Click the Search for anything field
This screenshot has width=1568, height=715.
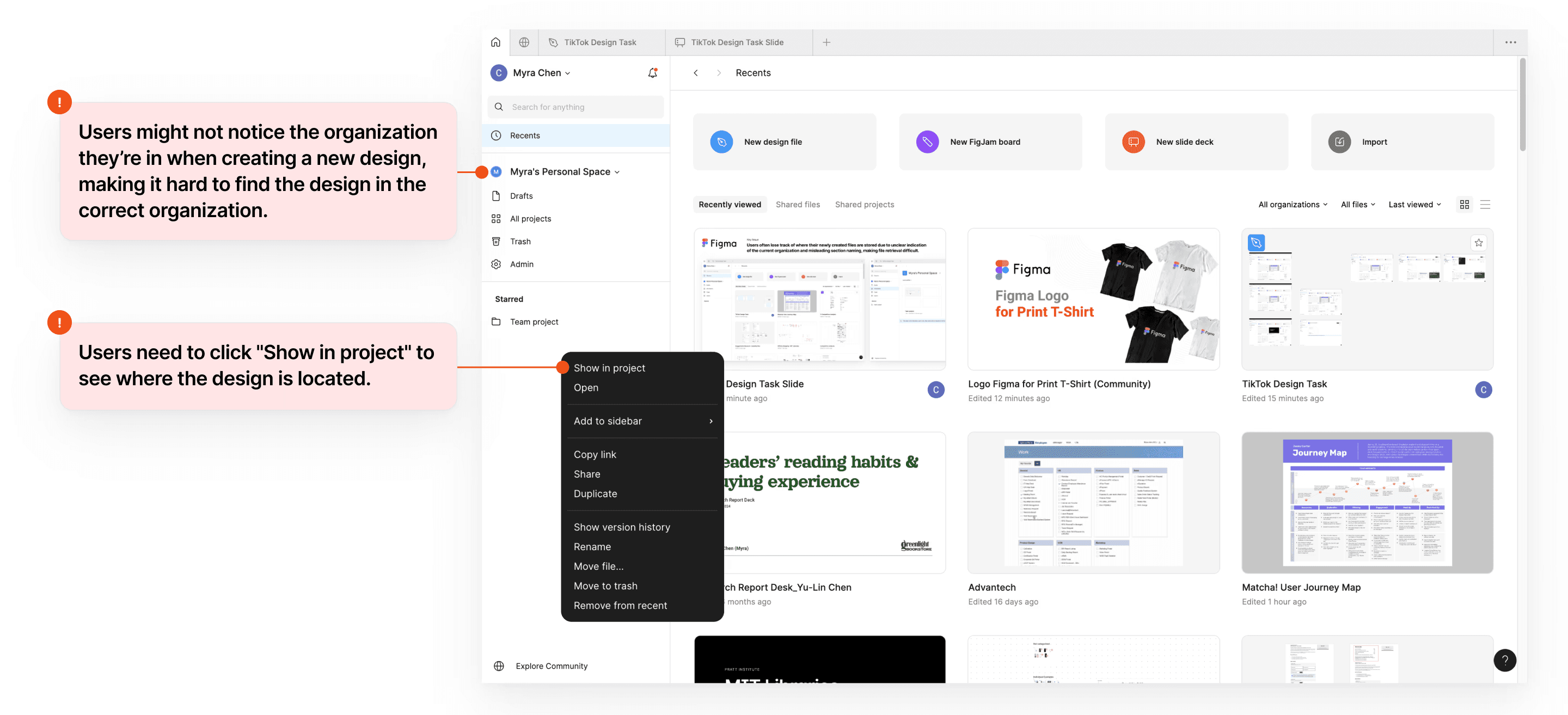click(x=575, y=107)
